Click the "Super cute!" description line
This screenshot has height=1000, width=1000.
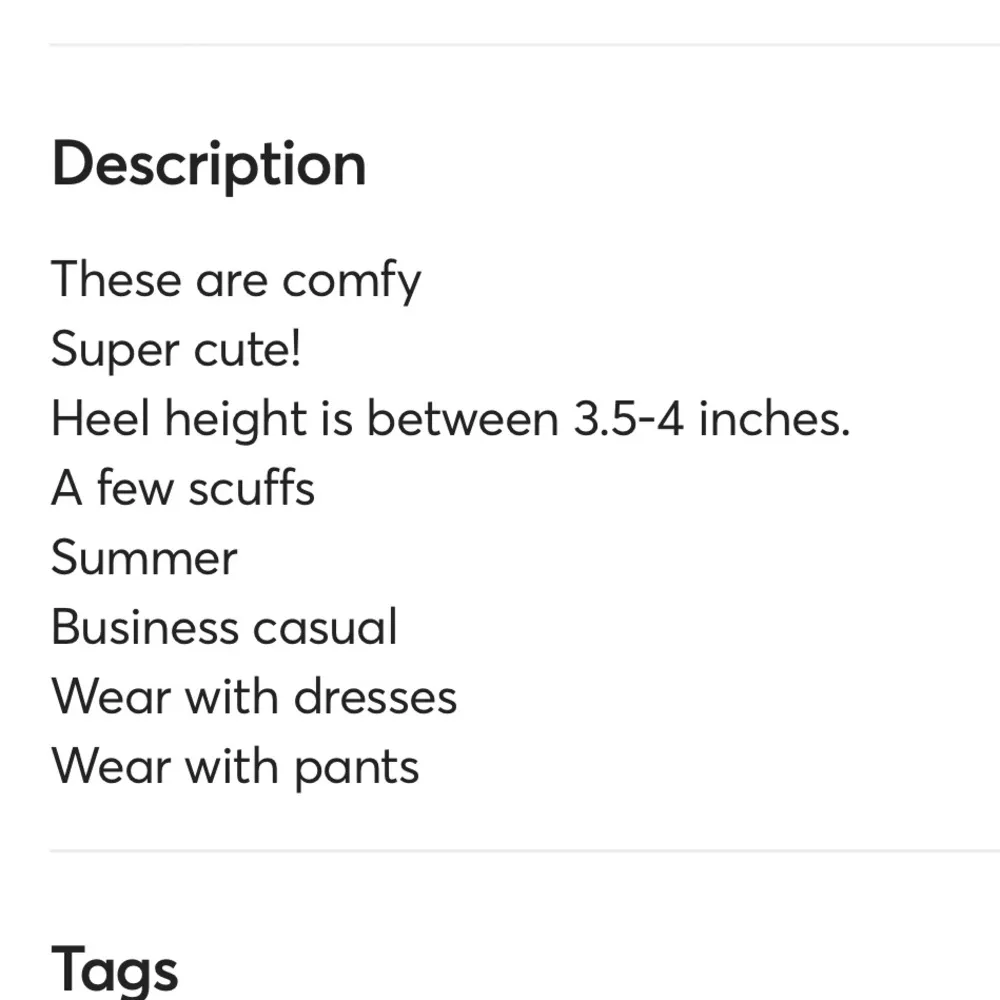(175, 350)
